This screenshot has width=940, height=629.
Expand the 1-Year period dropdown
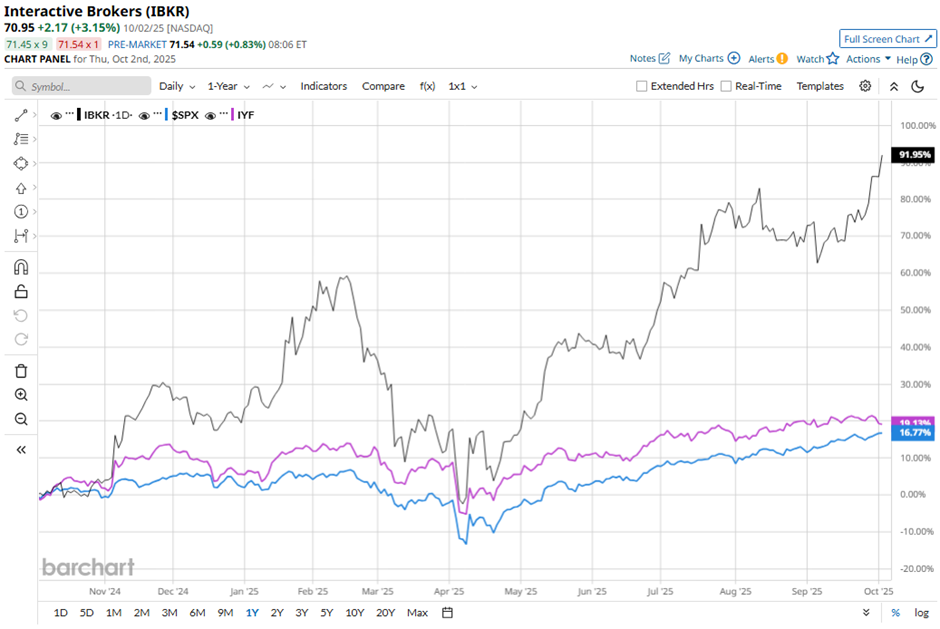[228, 86]
